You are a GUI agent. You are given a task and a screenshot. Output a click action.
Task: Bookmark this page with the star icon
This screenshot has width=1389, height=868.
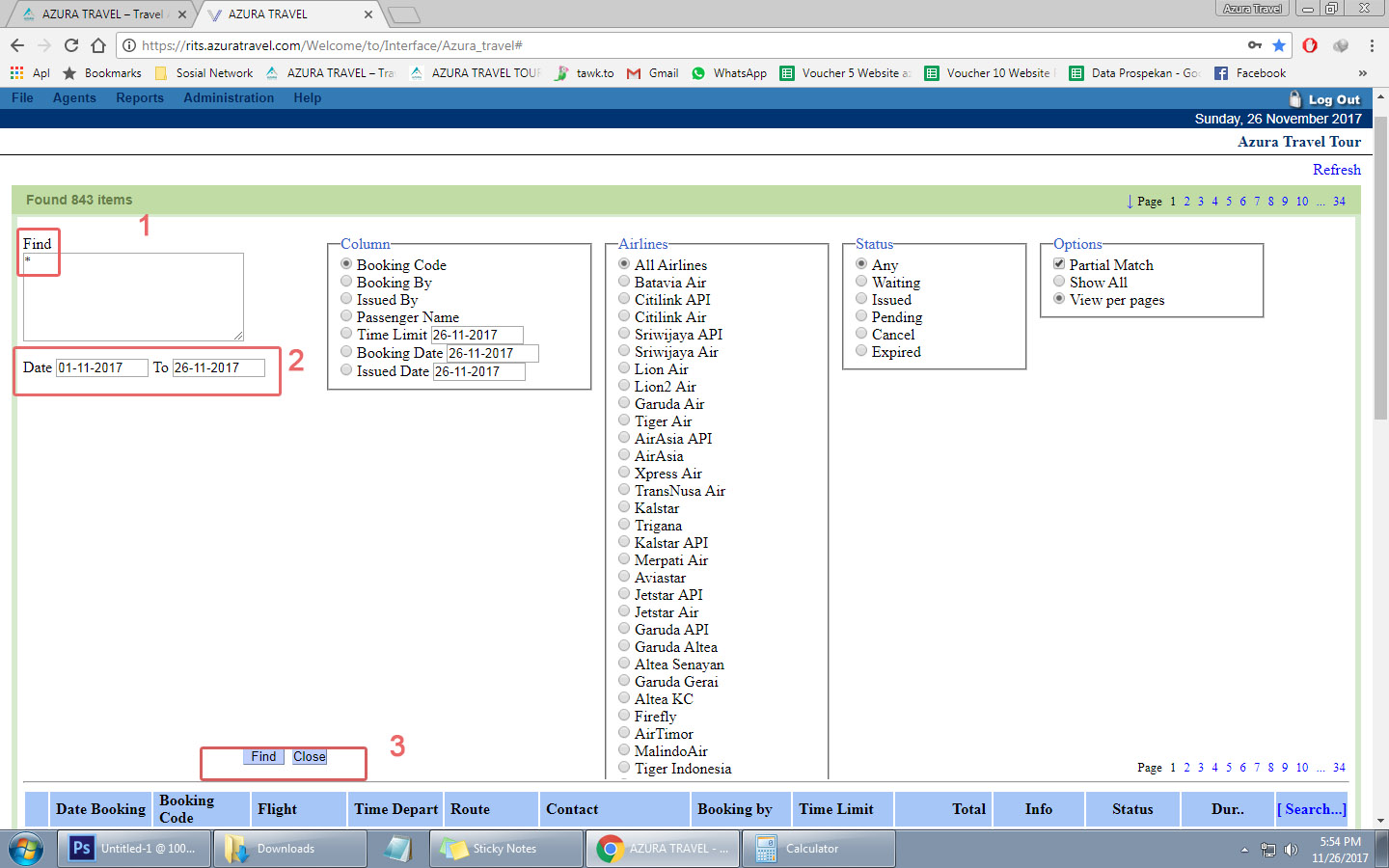(x=1279, y=45)
